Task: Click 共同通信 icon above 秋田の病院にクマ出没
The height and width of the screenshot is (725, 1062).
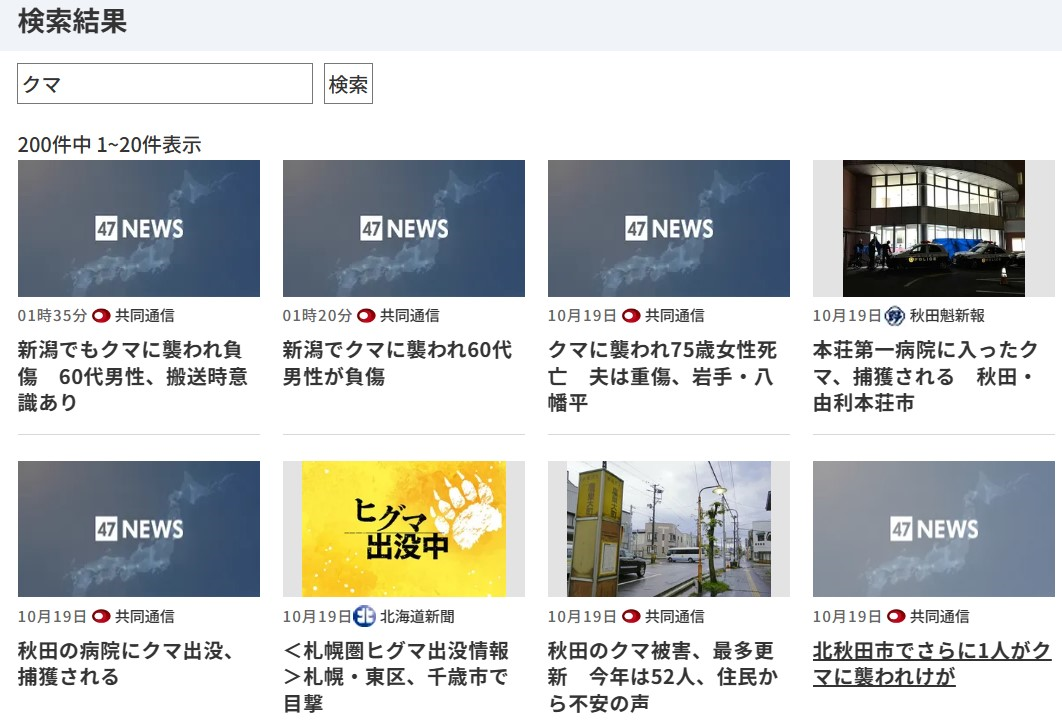Action: coord(101,617)
